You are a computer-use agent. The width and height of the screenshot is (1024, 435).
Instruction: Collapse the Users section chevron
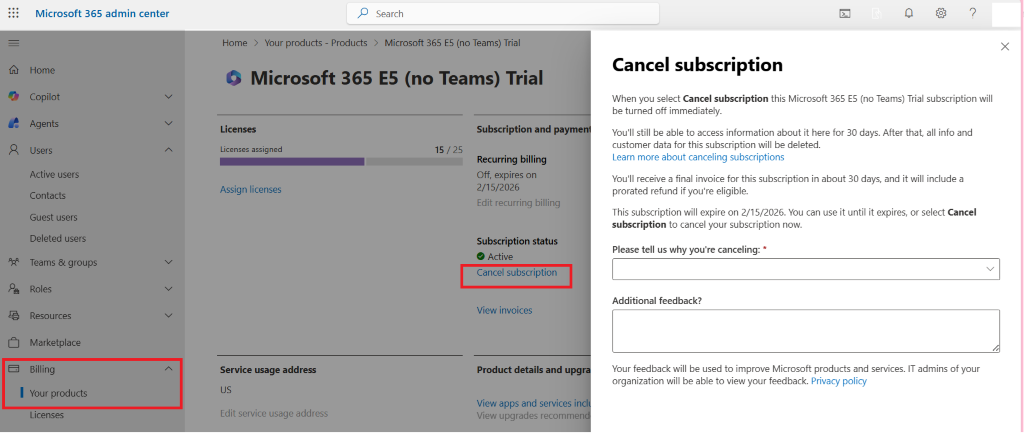(168, 150)
